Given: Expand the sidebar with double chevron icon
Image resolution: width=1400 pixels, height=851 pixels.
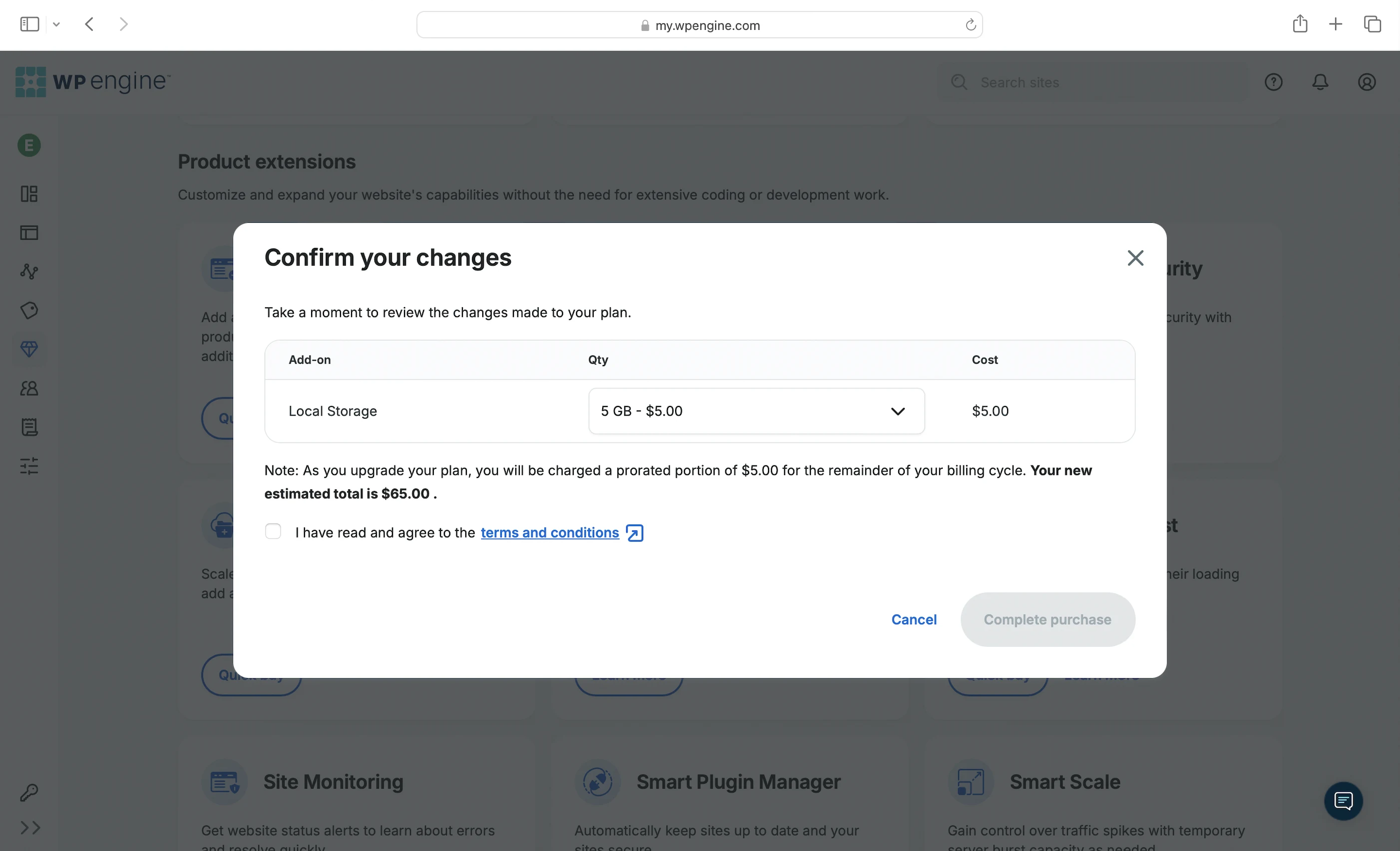Looking at the screenshot, I should tap(29, 827).
